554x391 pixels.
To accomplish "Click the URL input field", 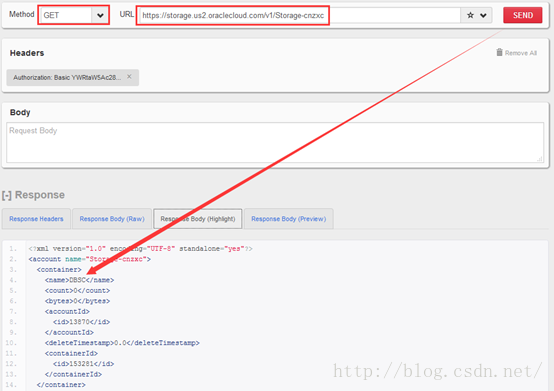I will click(300, 15).
